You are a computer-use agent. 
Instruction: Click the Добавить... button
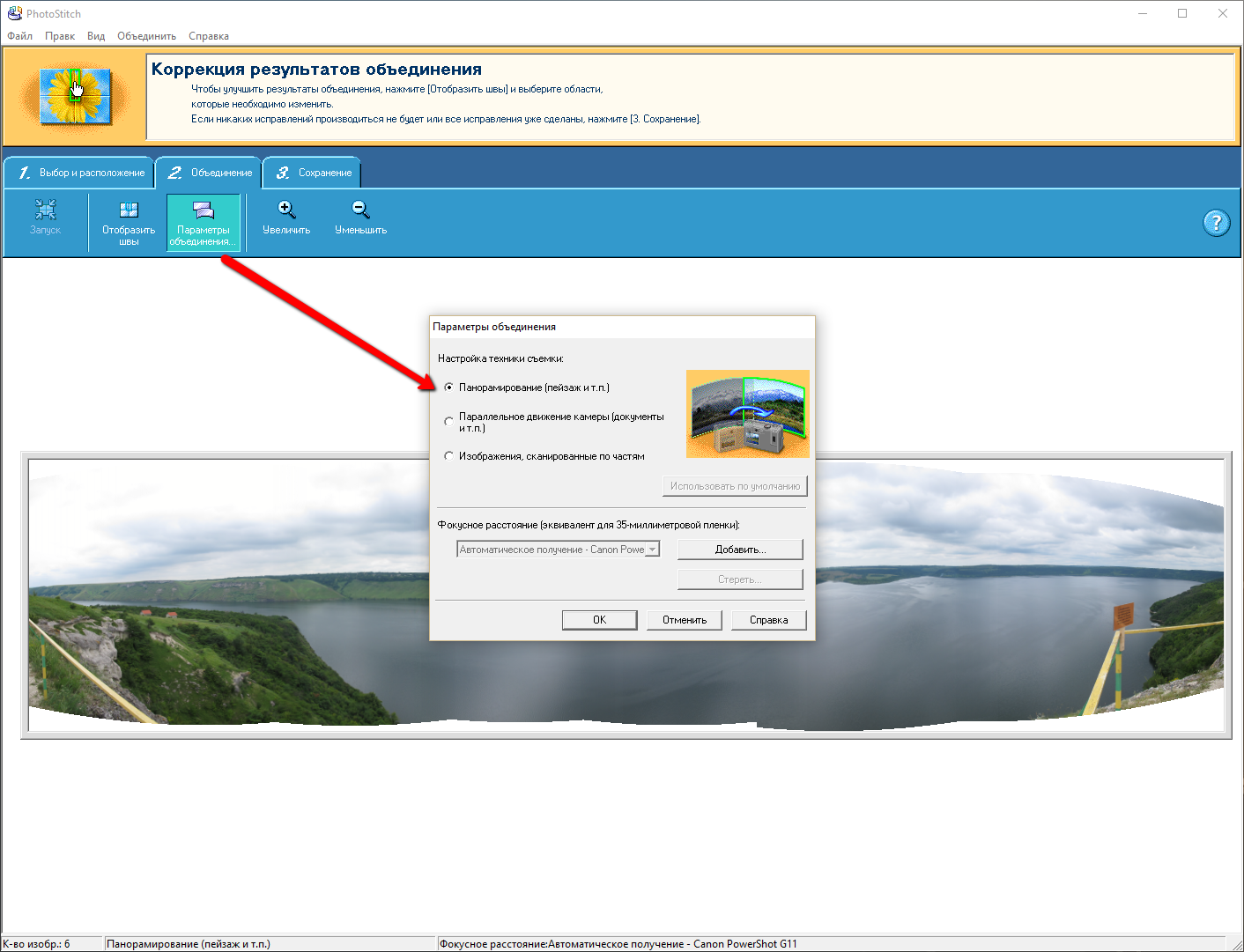tap(740, 550)
